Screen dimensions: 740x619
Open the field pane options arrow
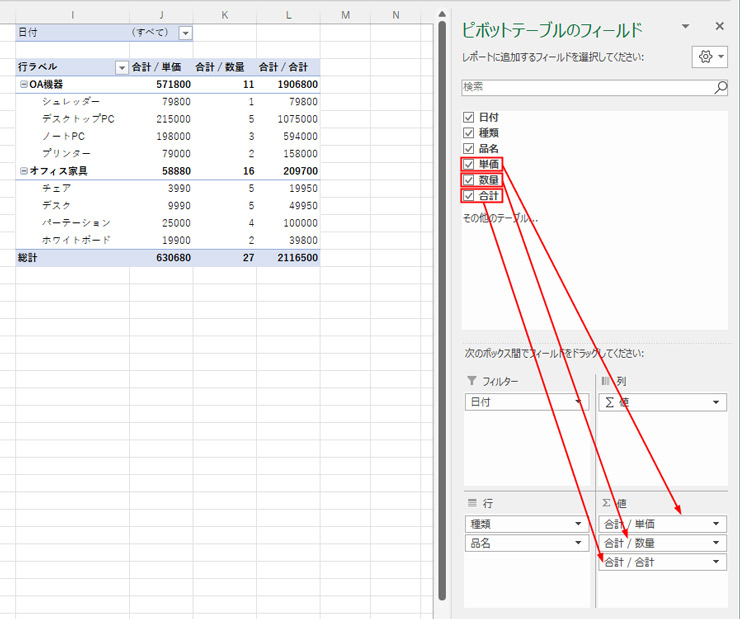(x=686, y=26)
